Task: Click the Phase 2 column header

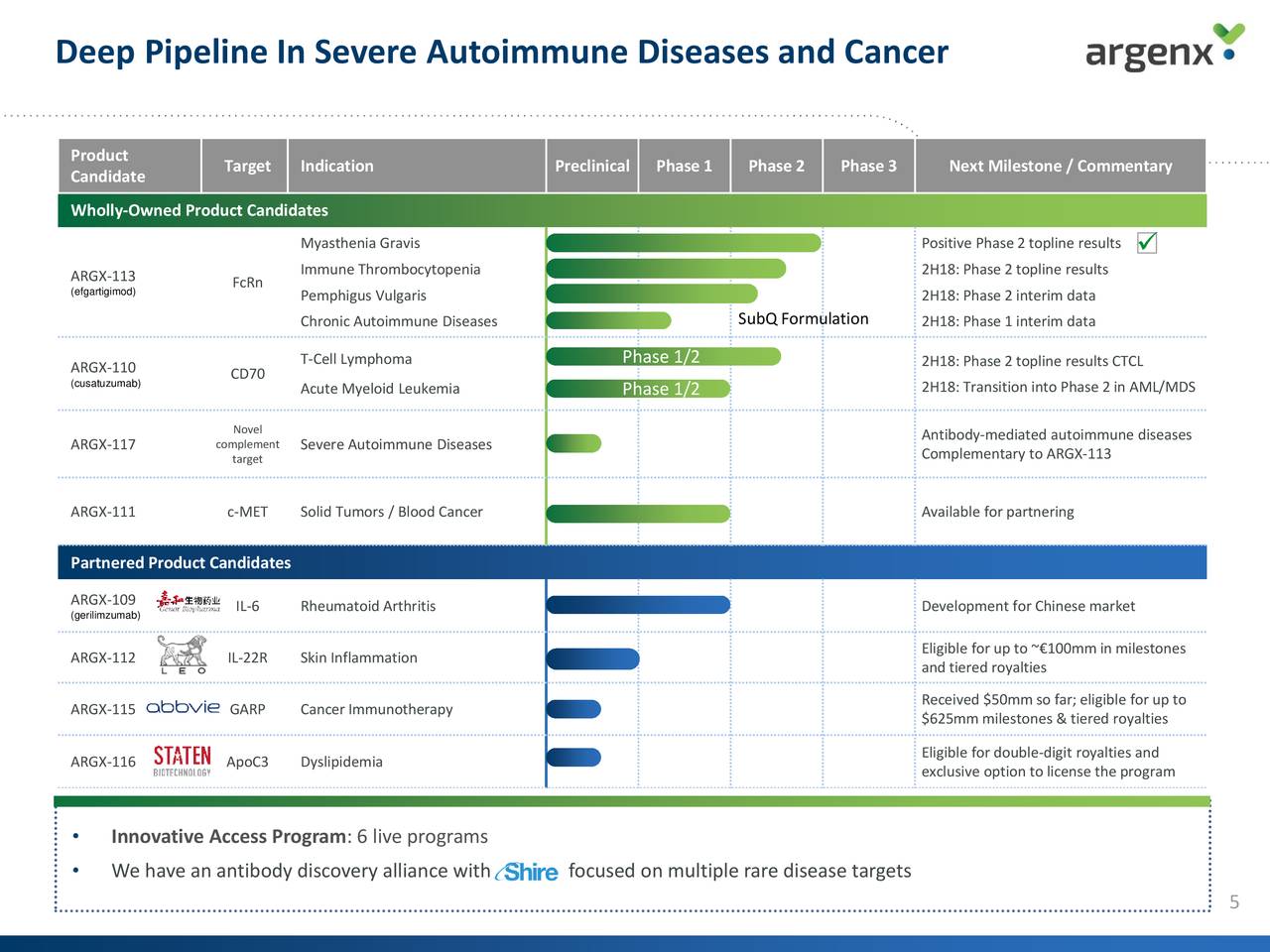Action: [777, 166]
